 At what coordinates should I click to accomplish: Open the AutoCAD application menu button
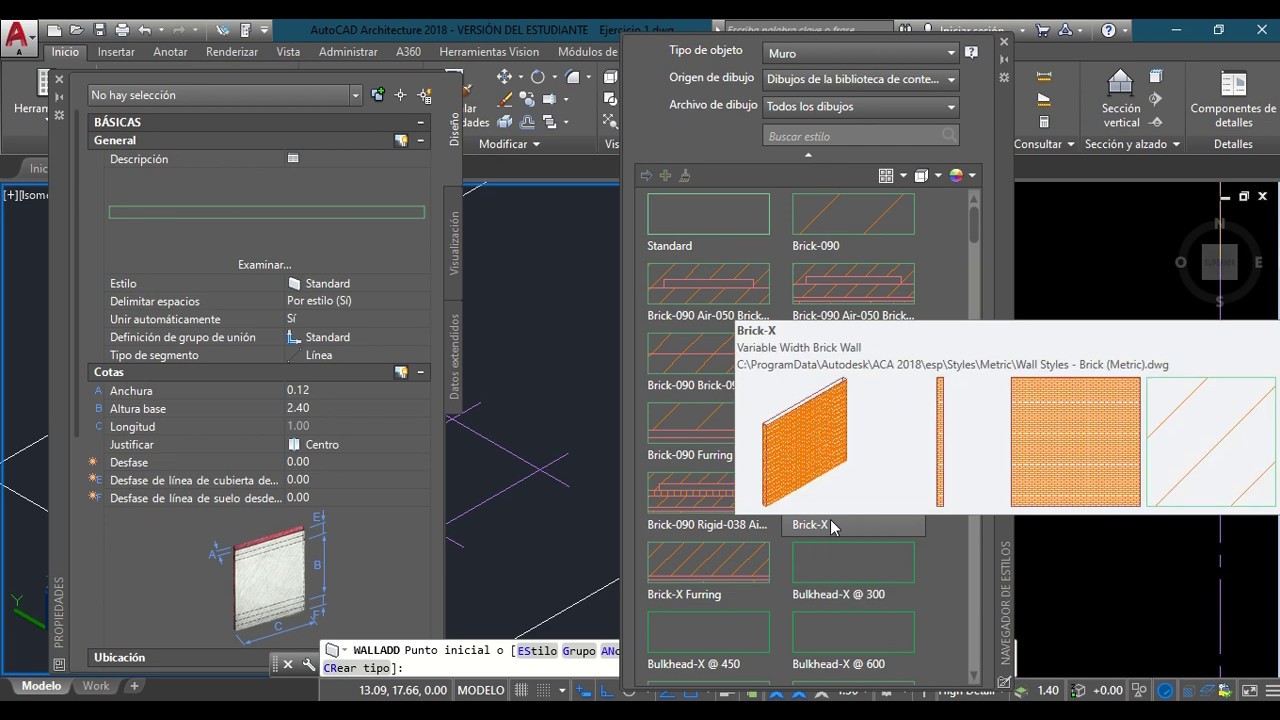(19, 38)
